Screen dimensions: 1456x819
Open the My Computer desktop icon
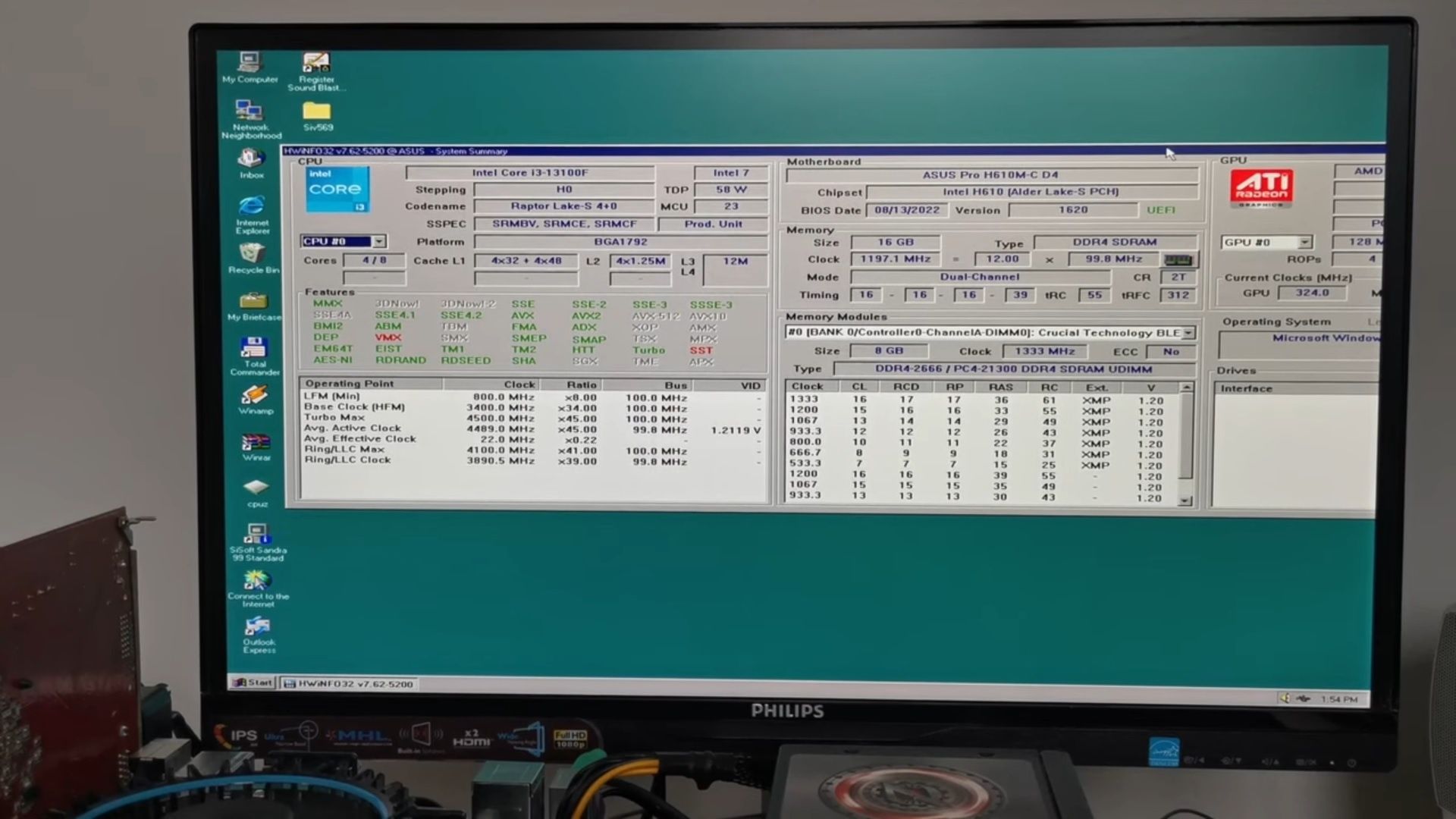249,67
